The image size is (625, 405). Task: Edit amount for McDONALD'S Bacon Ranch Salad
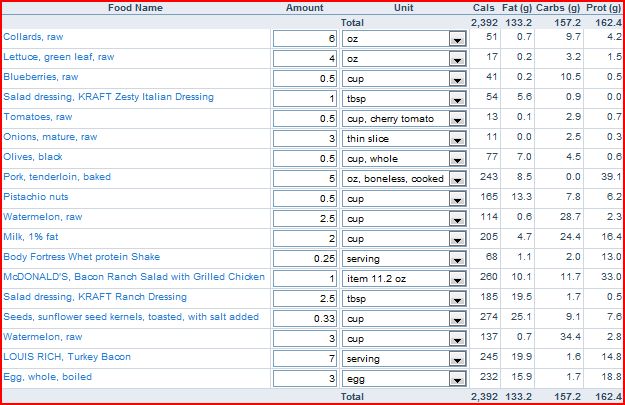[305, 279]
